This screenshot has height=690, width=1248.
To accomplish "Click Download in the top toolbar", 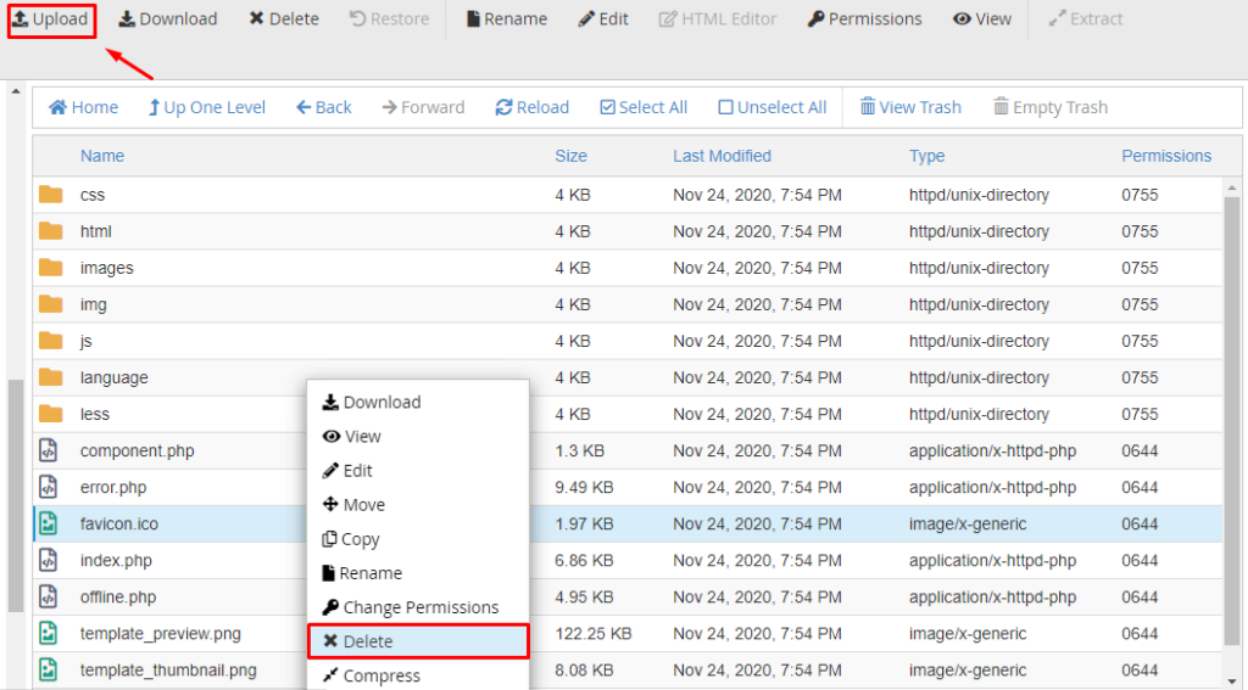I will (168, 19).
